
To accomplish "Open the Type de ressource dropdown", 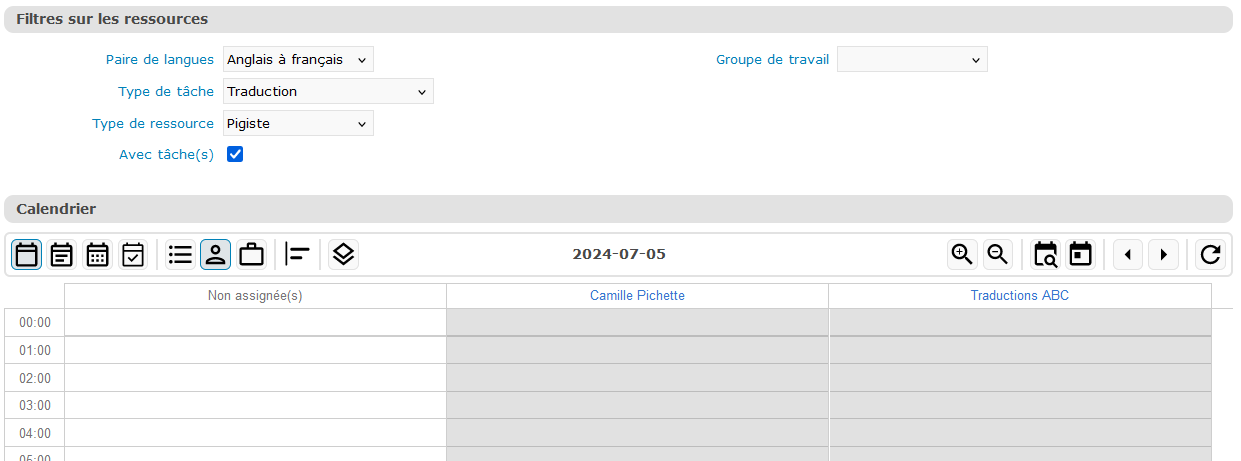I will point(298,124).
